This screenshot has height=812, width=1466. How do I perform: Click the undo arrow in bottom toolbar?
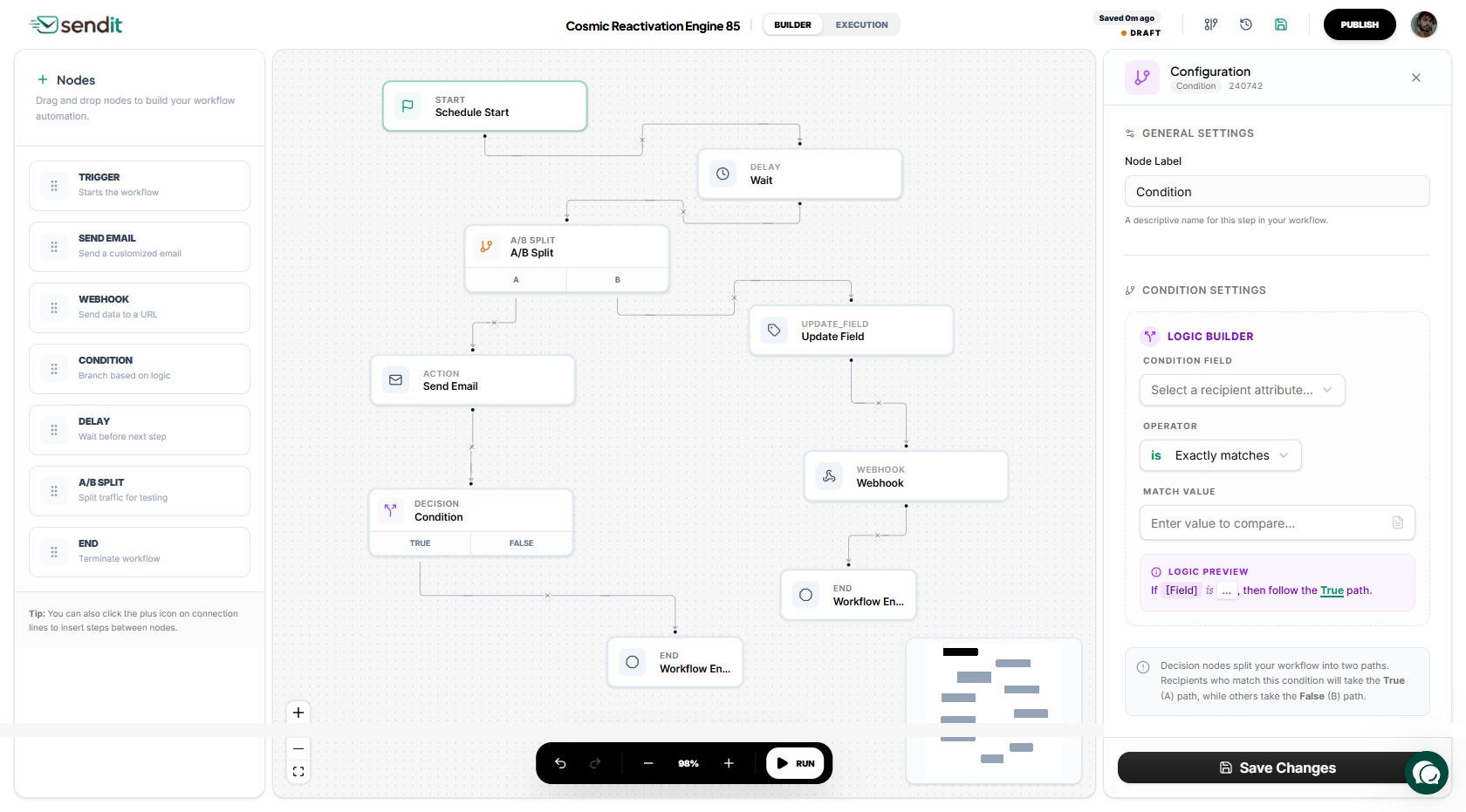pos(560,763)
